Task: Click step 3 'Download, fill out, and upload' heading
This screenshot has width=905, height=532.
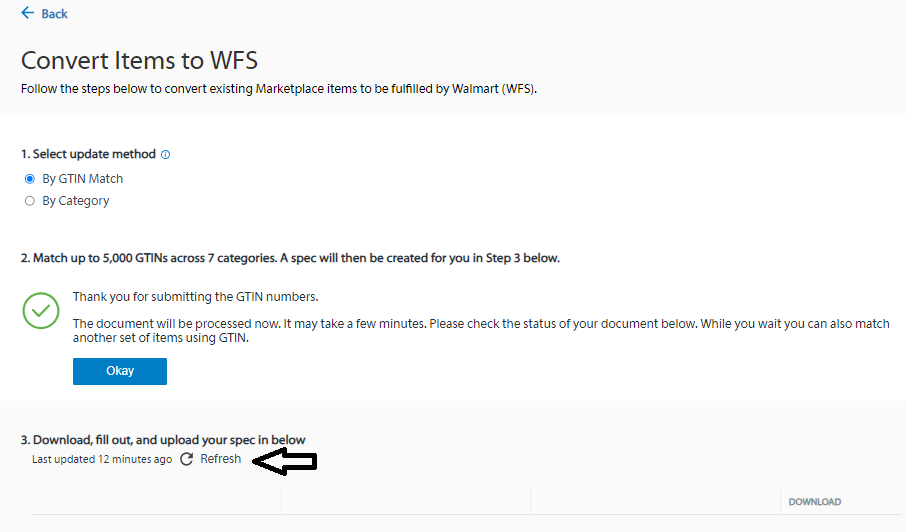Action: 163,440
